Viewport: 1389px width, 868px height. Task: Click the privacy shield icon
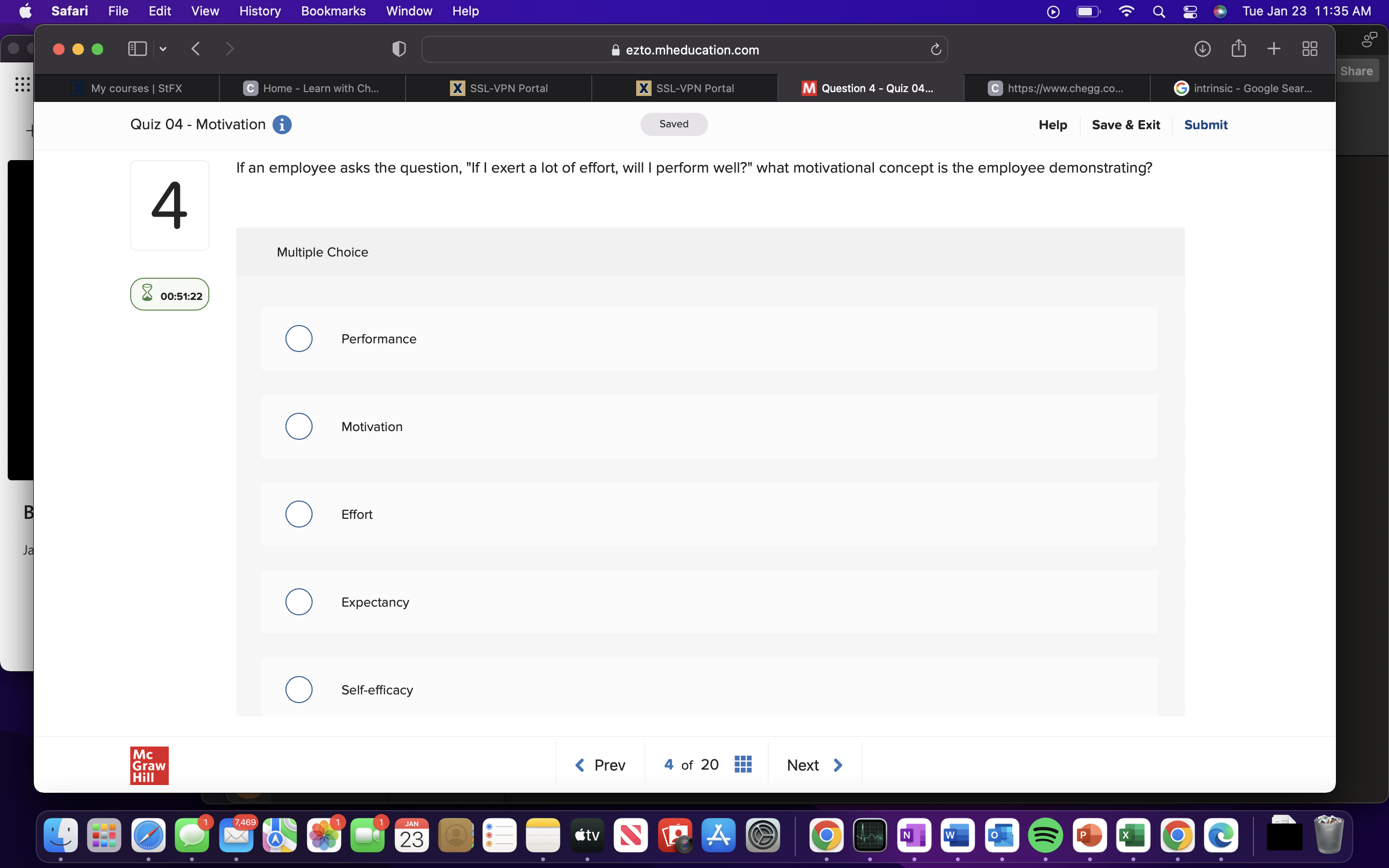point(399,49)
